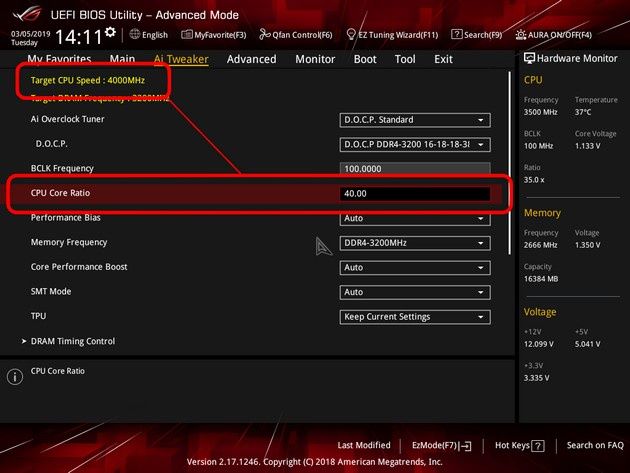Open the settings gear next to the clock
The width and height of the screenshot is (630, 473).
pos(110,32)
